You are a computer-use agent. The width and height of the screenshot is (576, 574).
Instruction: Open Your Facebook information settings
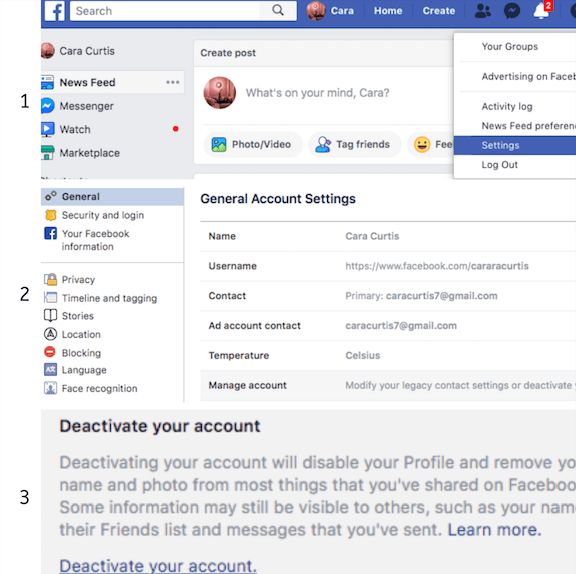(96, 240)
